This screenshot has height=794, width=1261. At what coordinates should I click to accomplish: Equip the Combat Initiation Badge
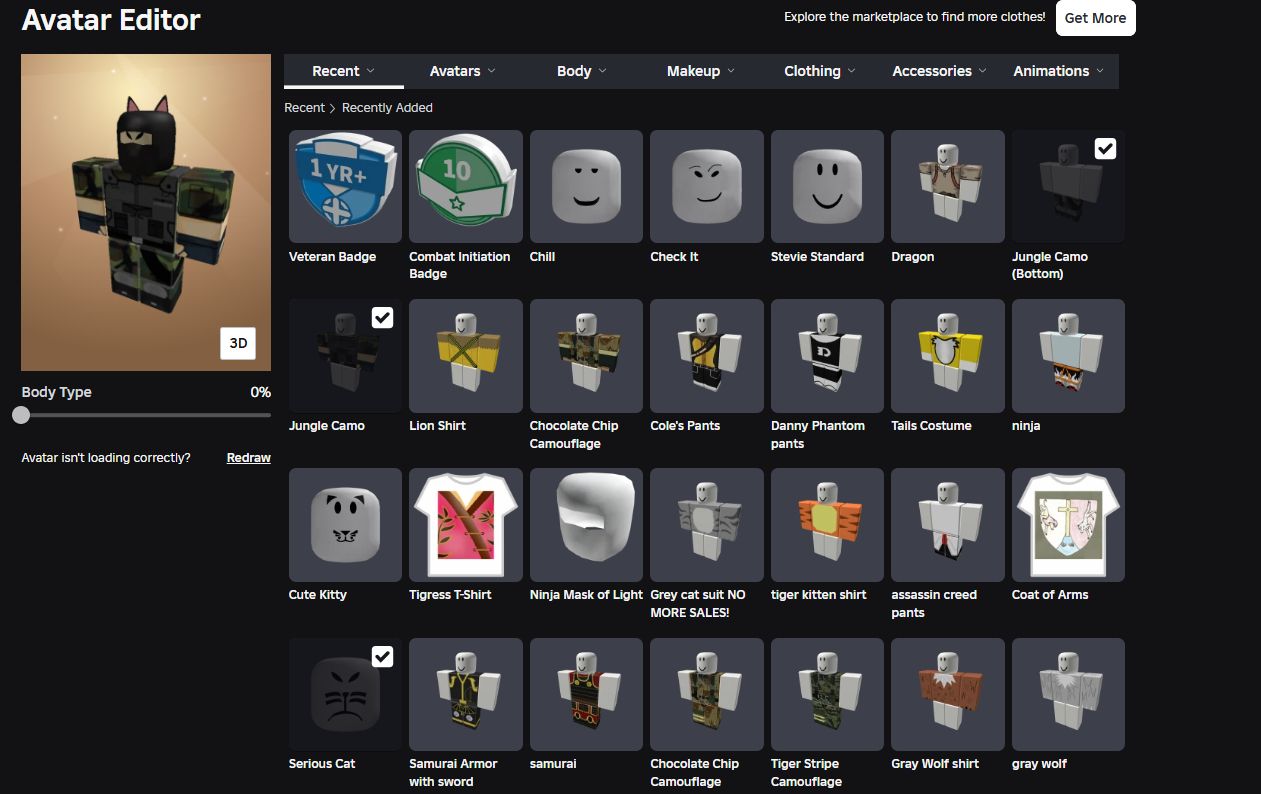coord(466,186)
